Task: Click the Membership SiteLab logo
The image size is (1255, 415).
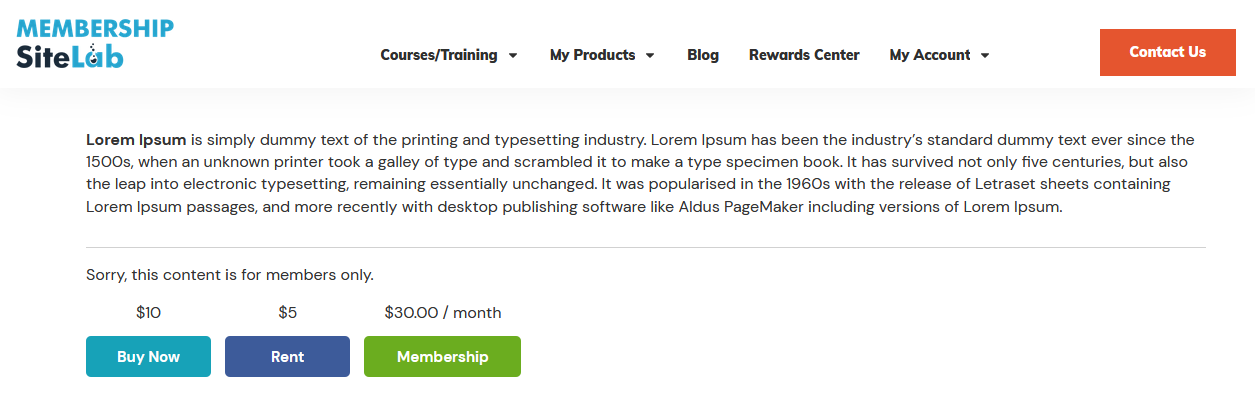Action: pos(95,44)
